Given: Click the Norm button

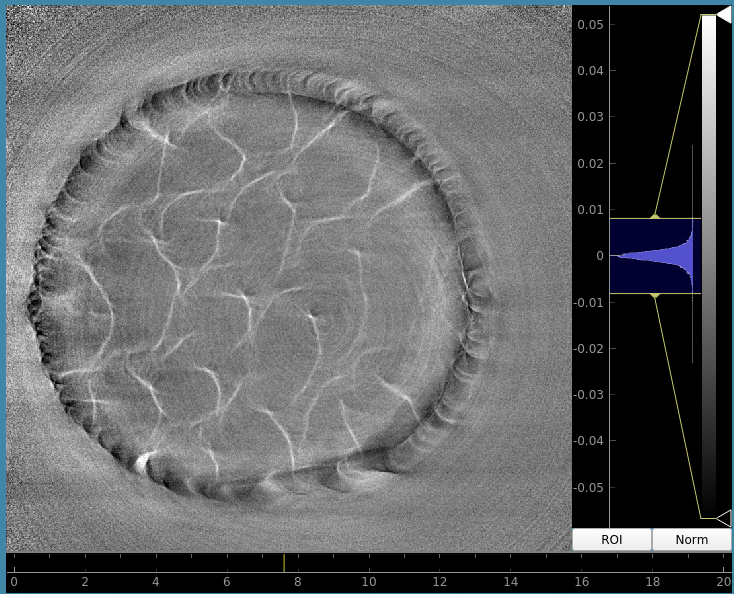Looking at the screenshot, I should pyautogui.click(x=692, y=540).
